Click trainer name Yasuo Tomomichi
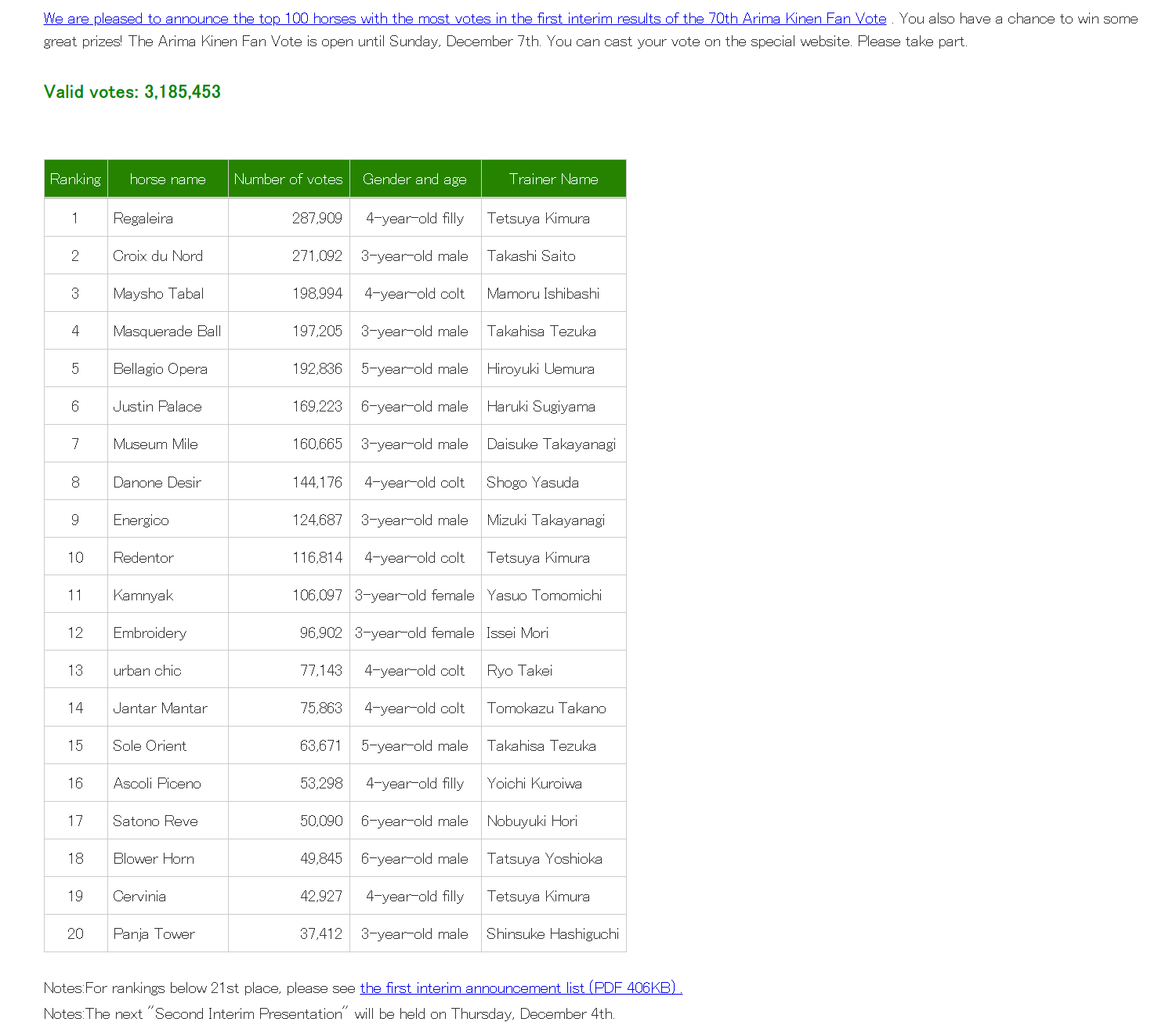1176x1033 pixels. click(x=545, y=595)
